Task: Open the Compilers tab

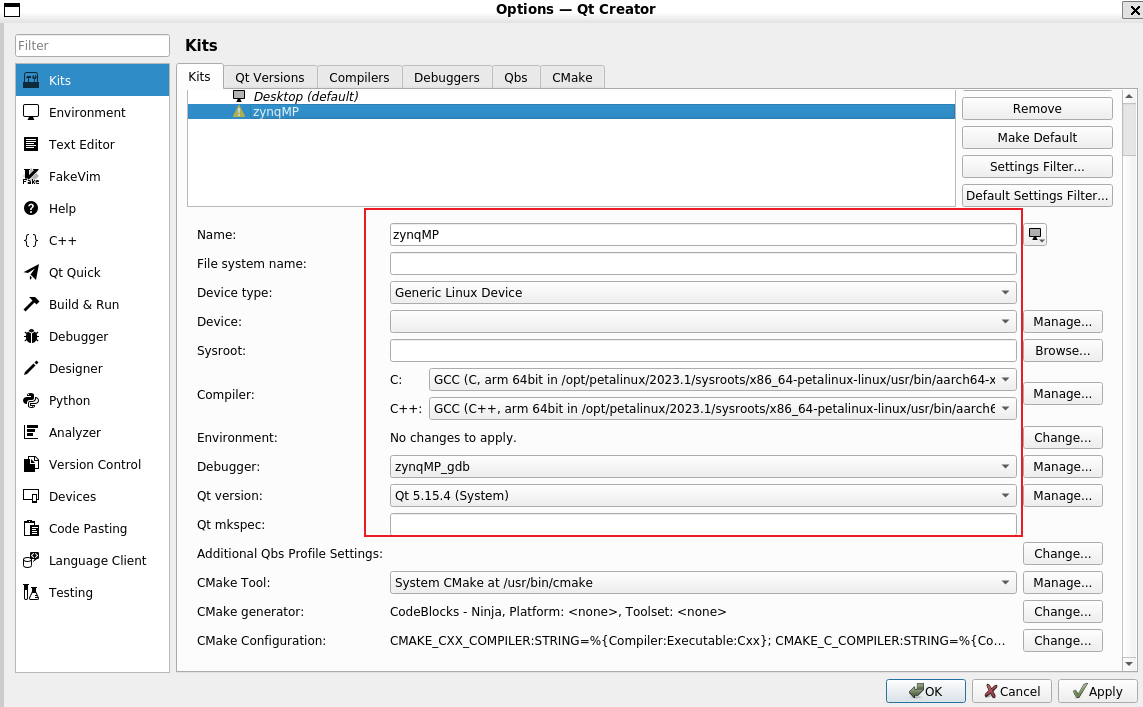Action: [x=359, y=77]
